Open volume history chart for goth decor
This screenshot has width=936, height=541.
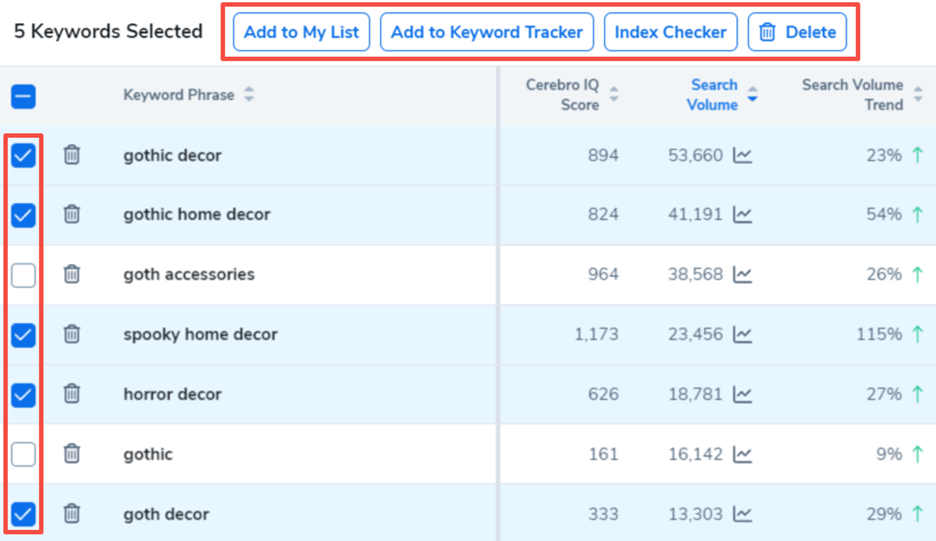click(x=742, y=514)
